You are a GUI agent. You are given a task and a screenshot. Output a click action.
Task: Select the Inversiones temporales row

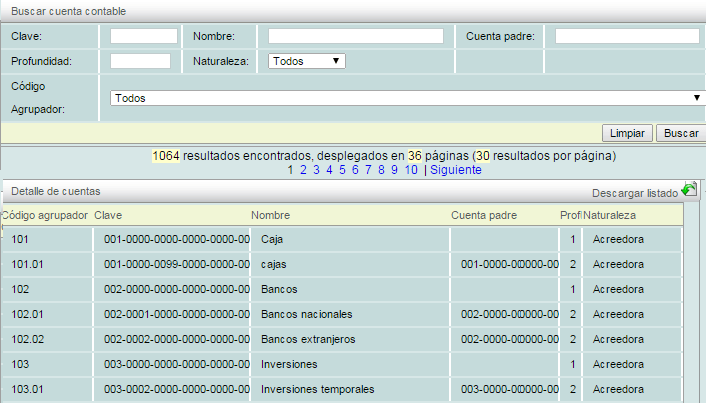click(317, 389)
